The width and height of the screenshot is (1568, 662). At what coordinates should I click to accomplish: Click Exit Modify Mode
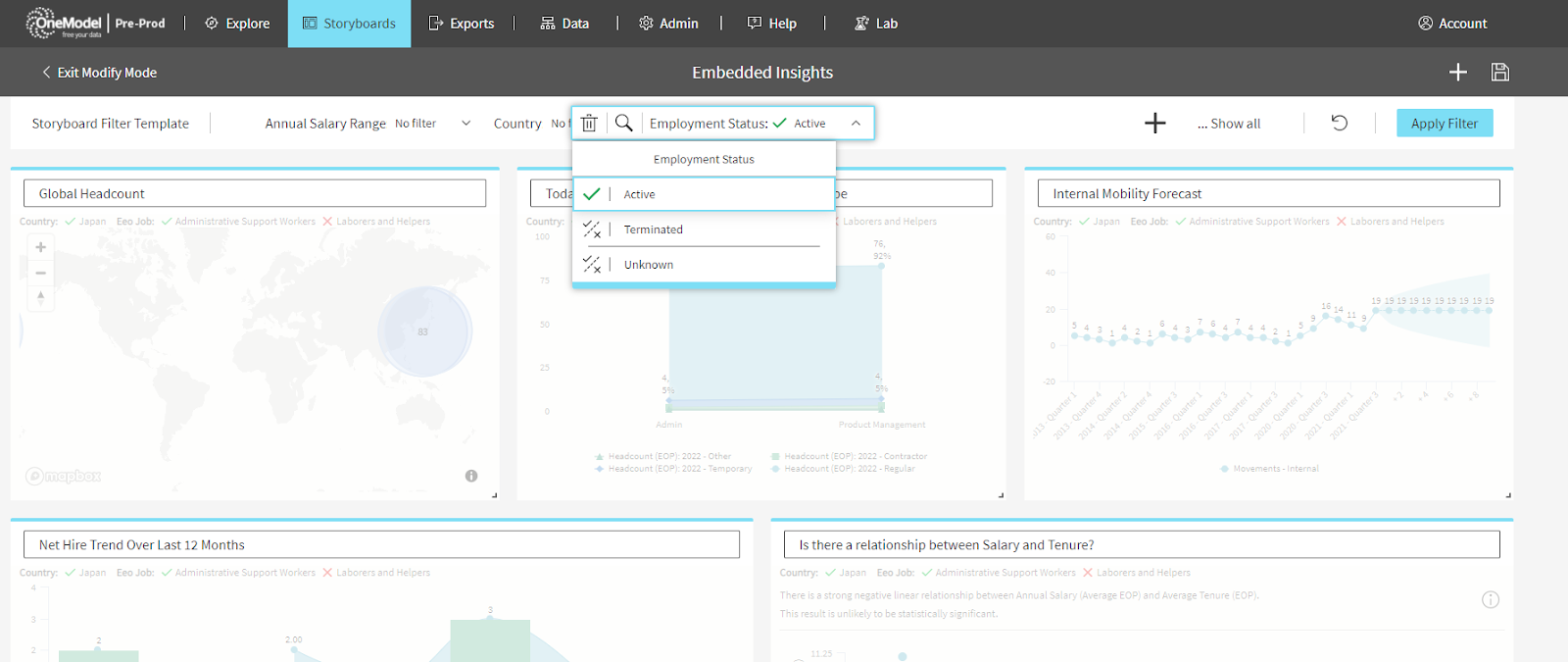pos(99,73)
